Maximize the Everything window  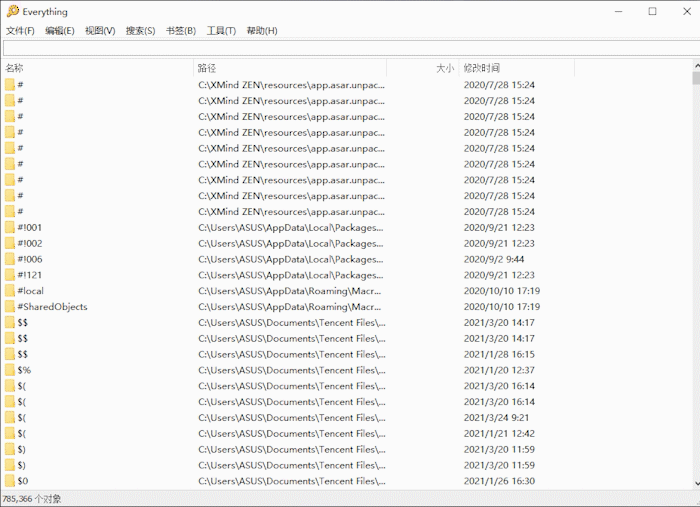coord(652,12)
